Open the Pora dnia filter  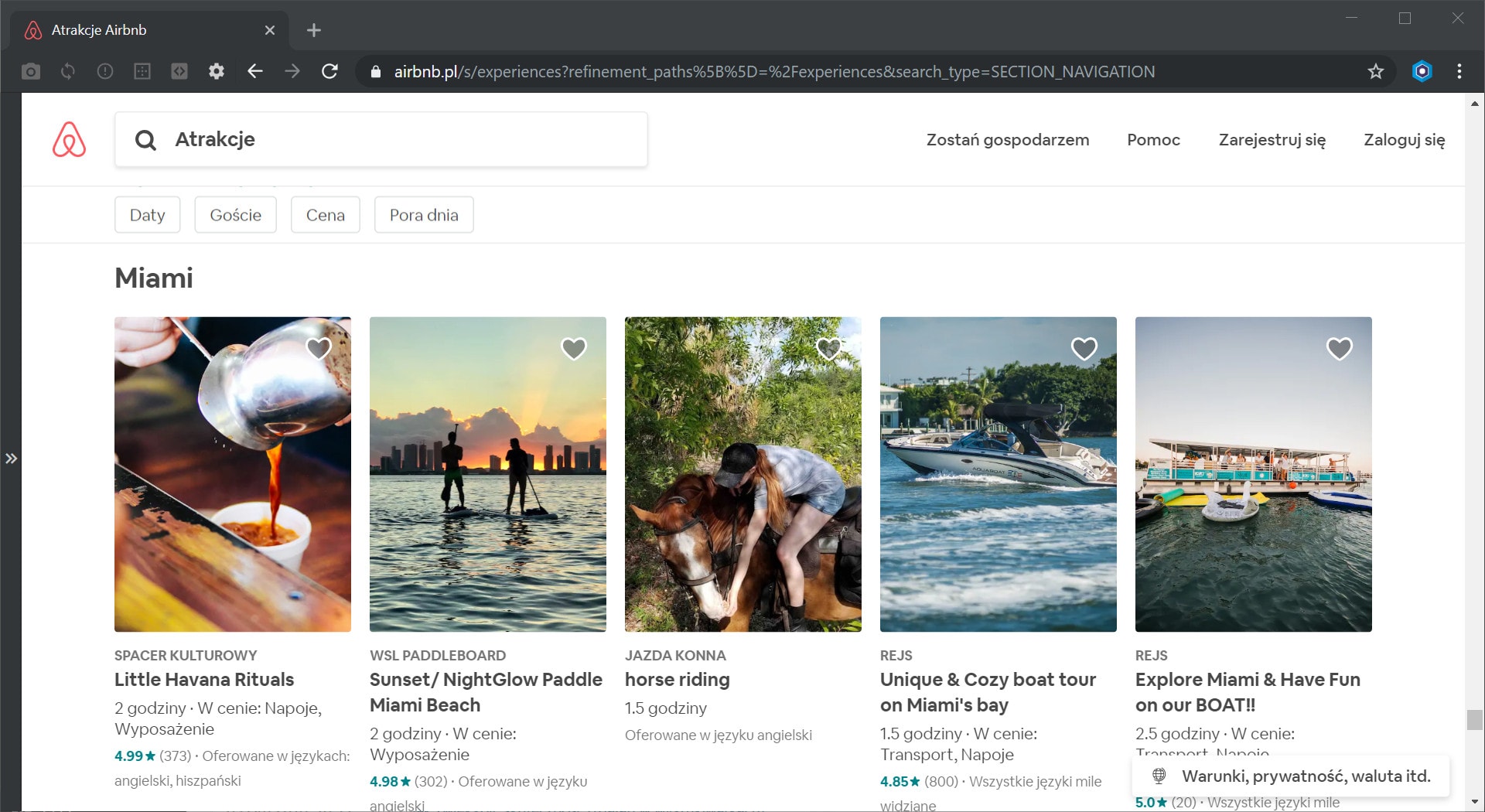[424, 215]
